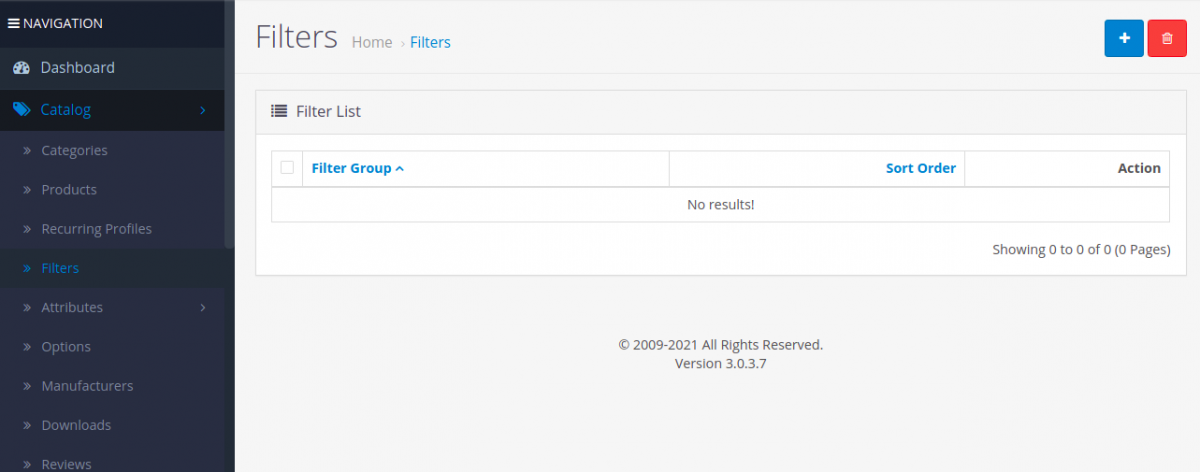Click the Filters breadcrumb link
Image resolution: width=1200 pixels, height=472 pixels.
(430, 42)
